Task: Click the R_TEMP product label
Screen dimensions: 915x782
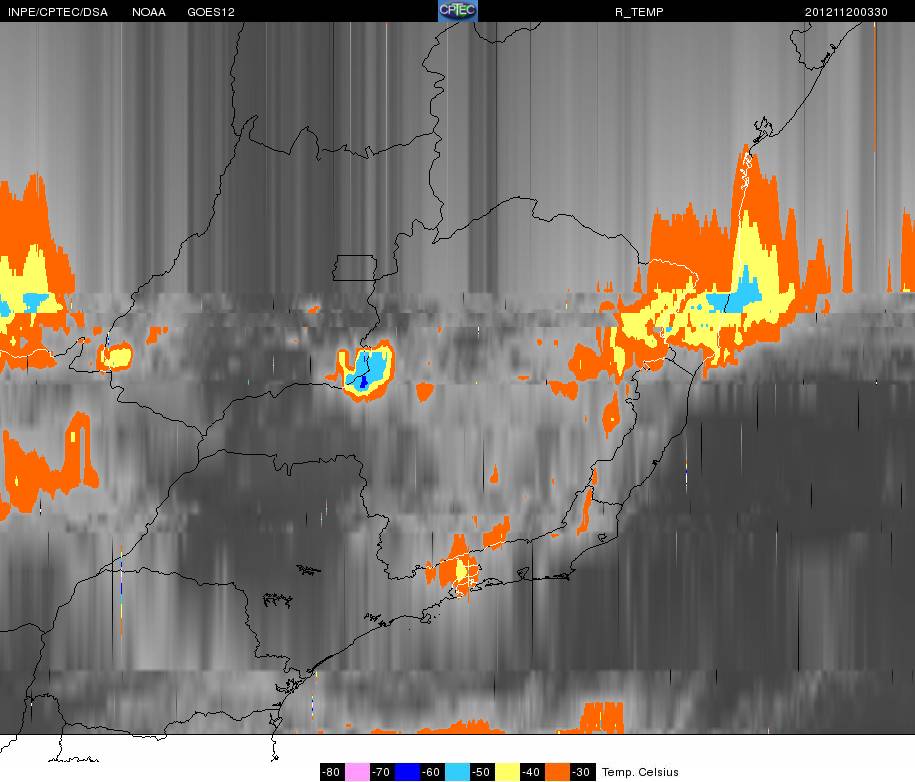Action: click(x=639, y=12)
